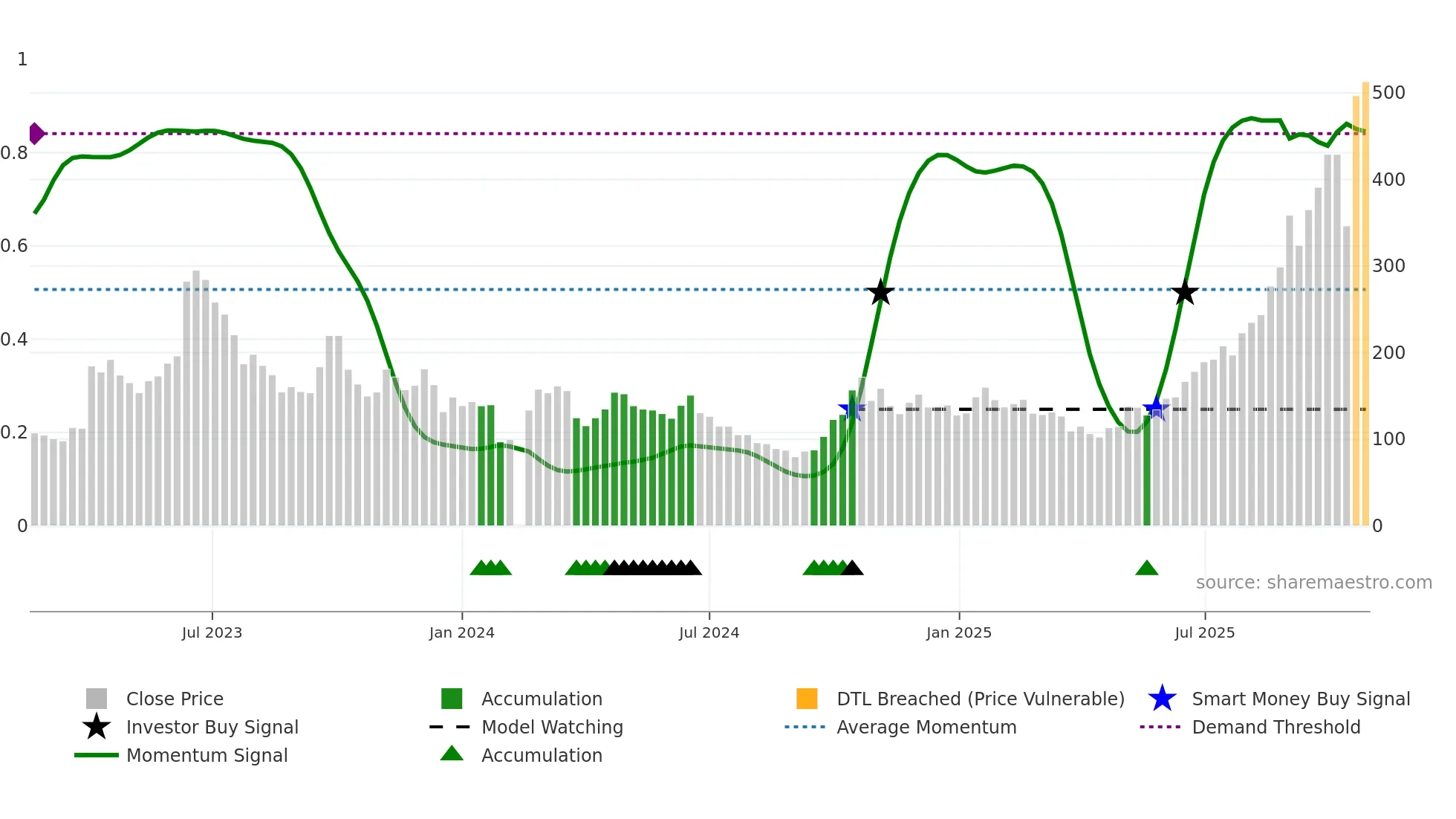Screen dimensions: 1456x819
Task: Click the sharemaestro.com source text
Action: (x=1313, y=583)
